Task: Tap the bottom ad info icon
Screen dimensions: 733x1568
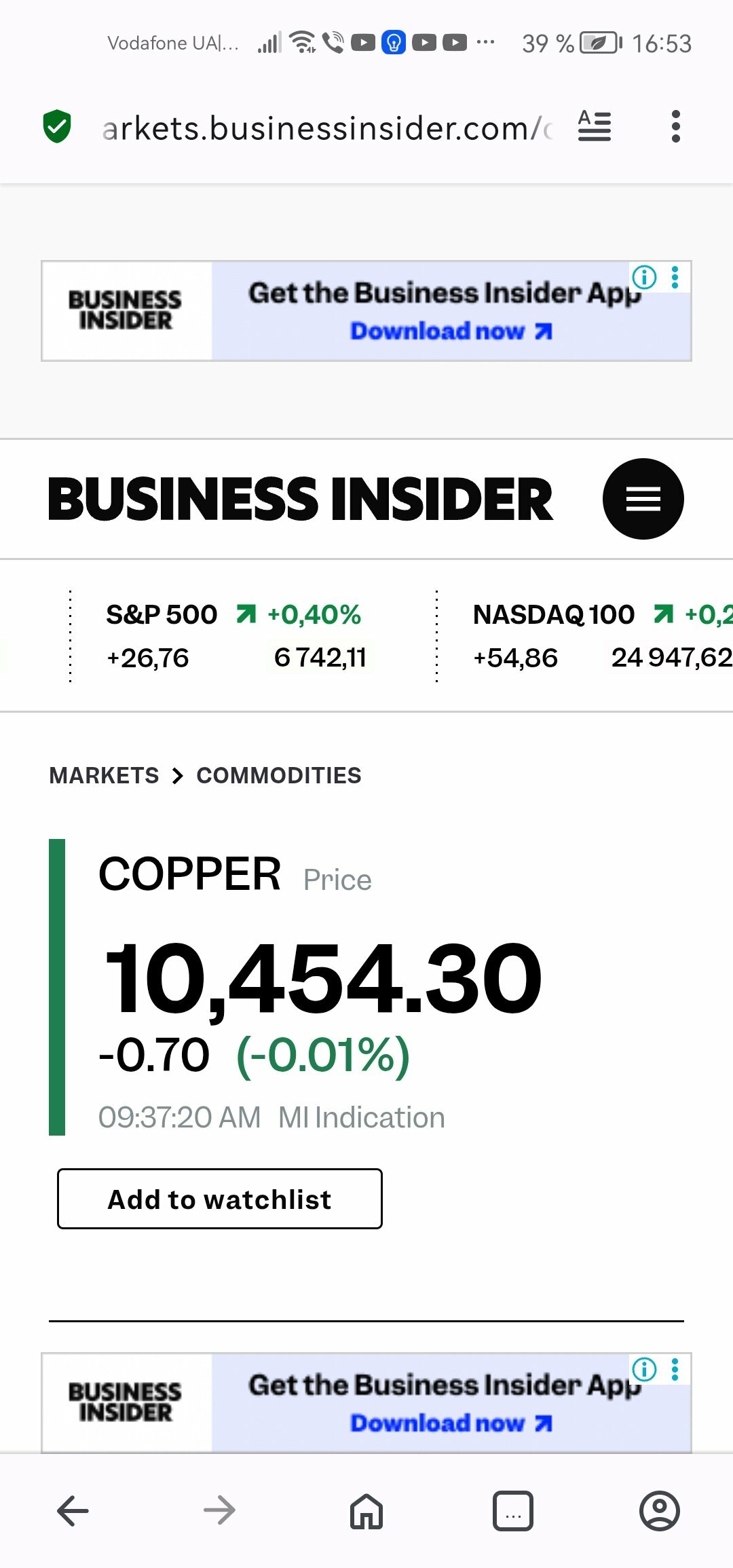Action: point(644,1370)
